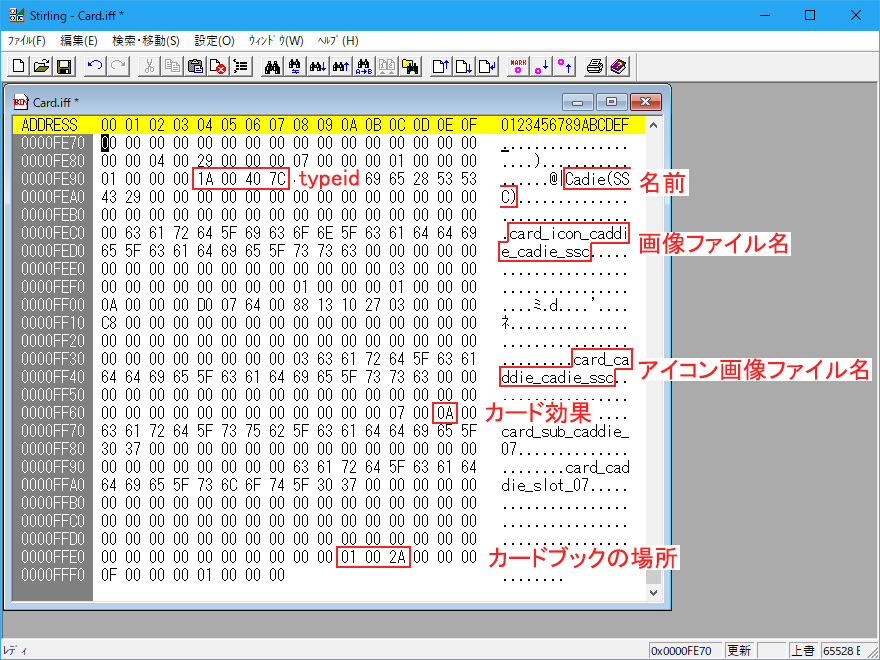Click byte 1A in row 0000FE90

click(204, 179)
